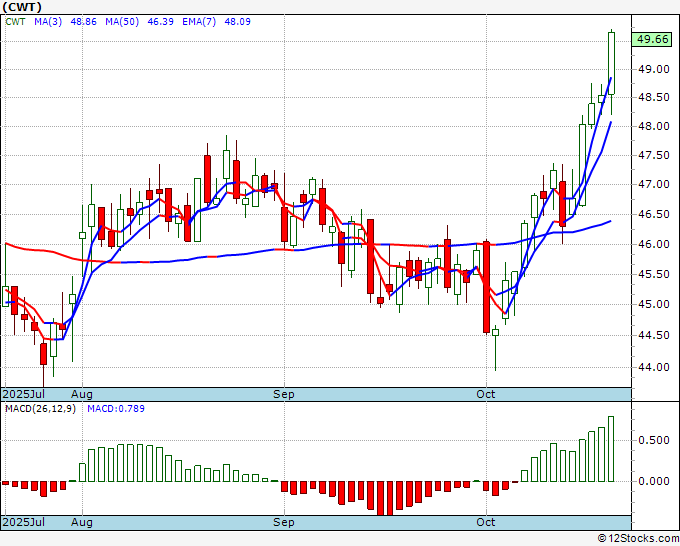Click the MACD(26,12,9) indicator label
Screen dimensions: 680x546
point(40,409)
